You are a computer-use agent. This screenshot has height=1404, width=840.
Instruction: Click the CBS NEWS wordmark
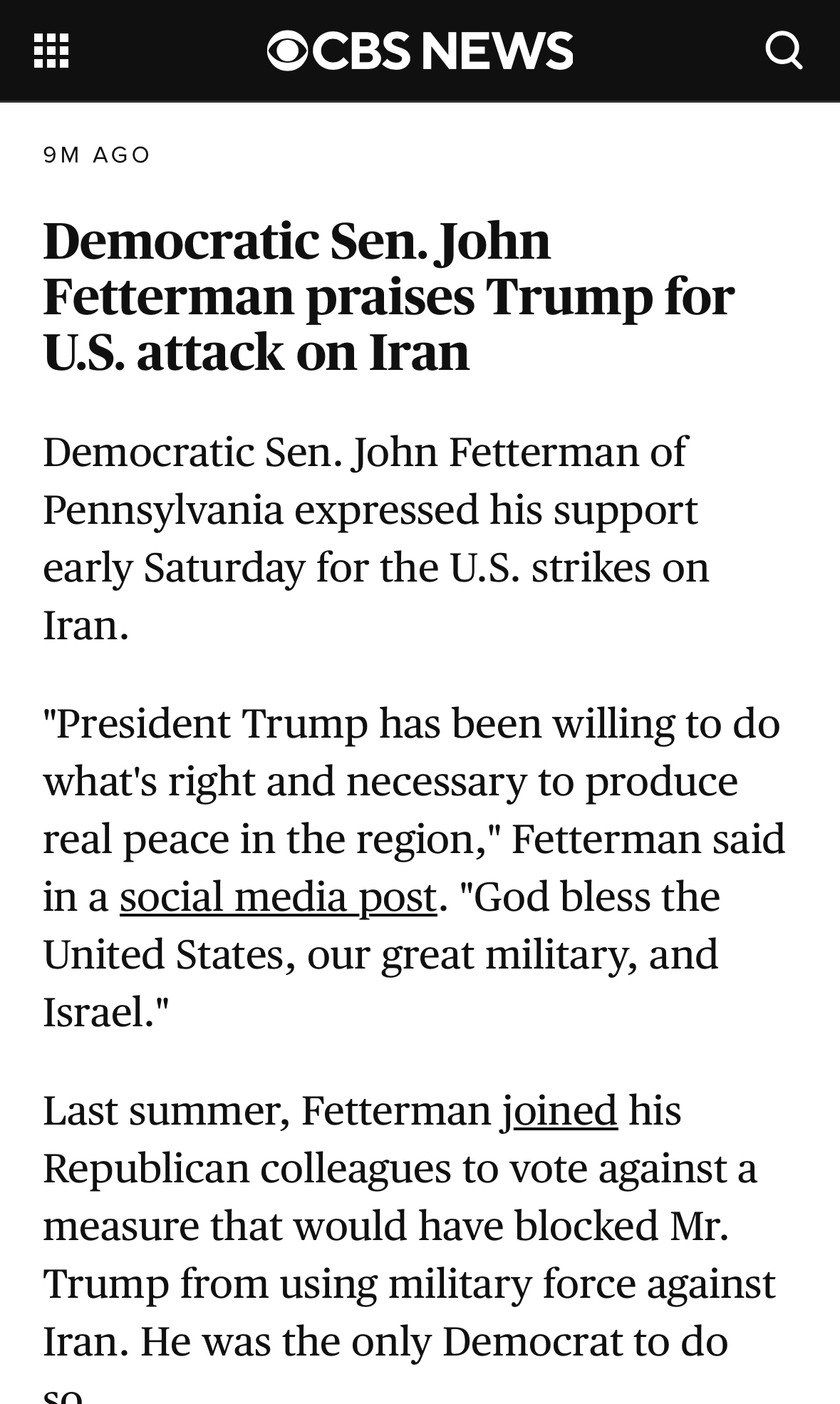click(x=442, y=51)
